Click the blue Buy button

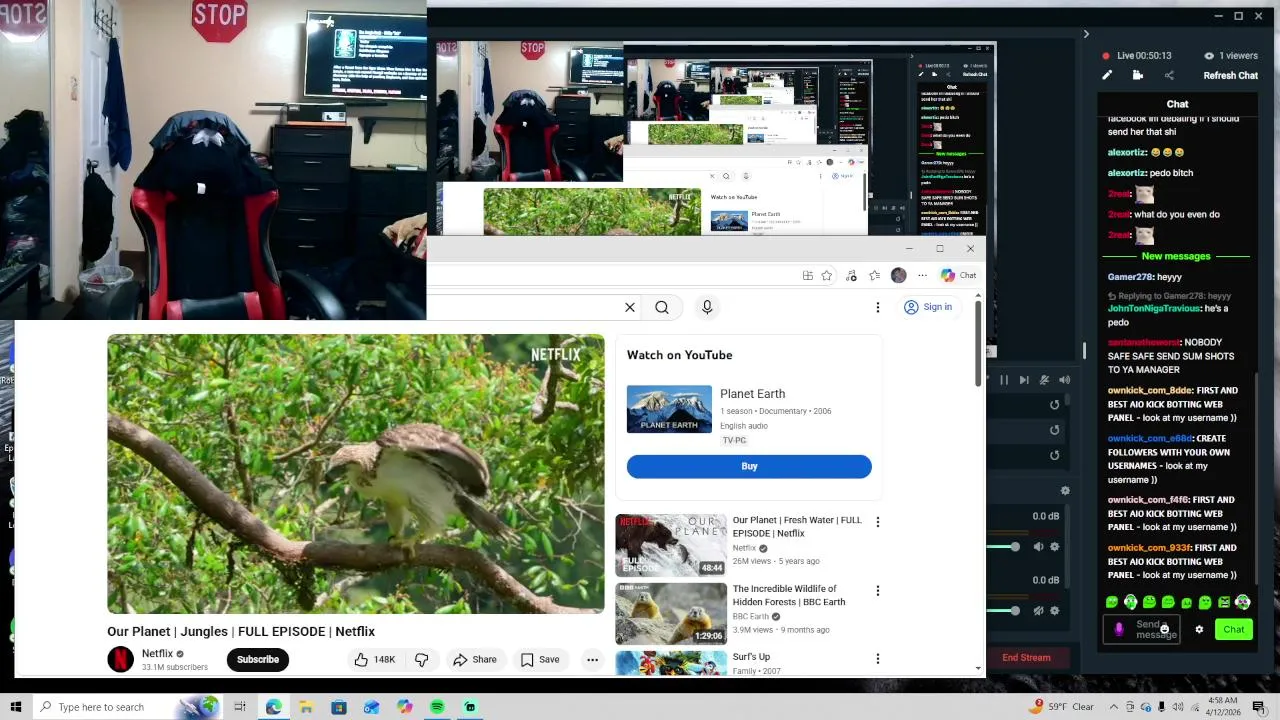point(749,466)
